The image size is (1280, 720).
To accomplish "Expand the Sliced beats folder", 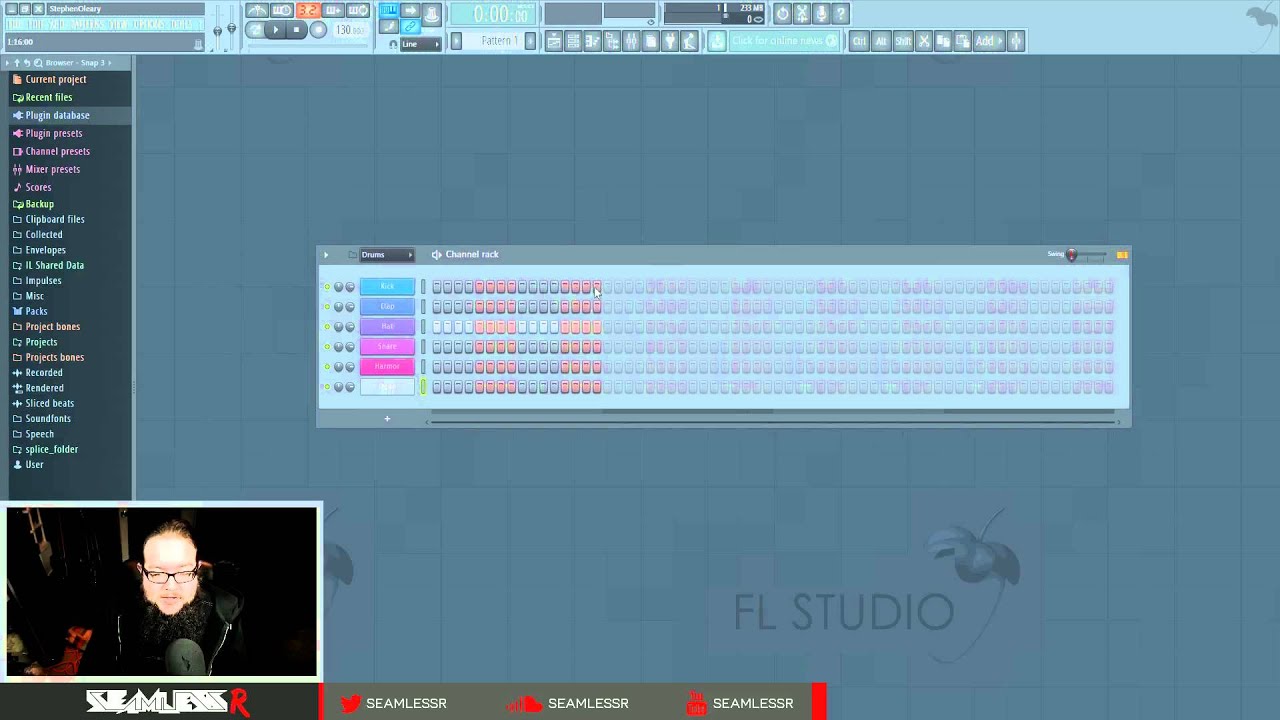I will point(49,403).
